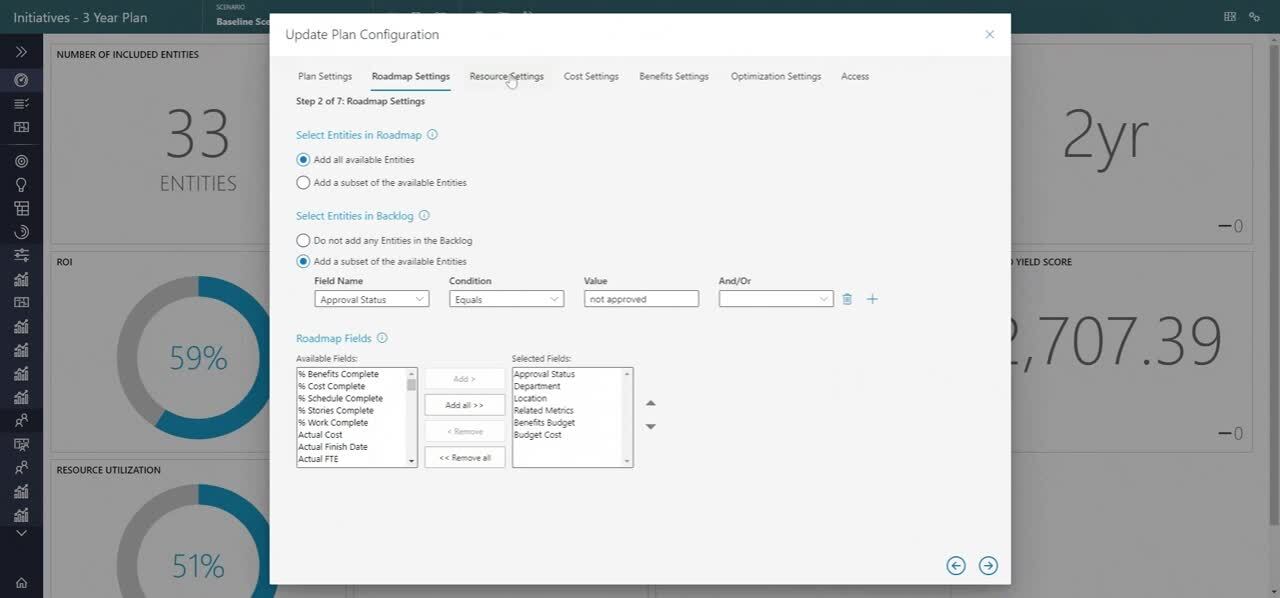Switch to Roadmap Settings tab

pos(411,76)
